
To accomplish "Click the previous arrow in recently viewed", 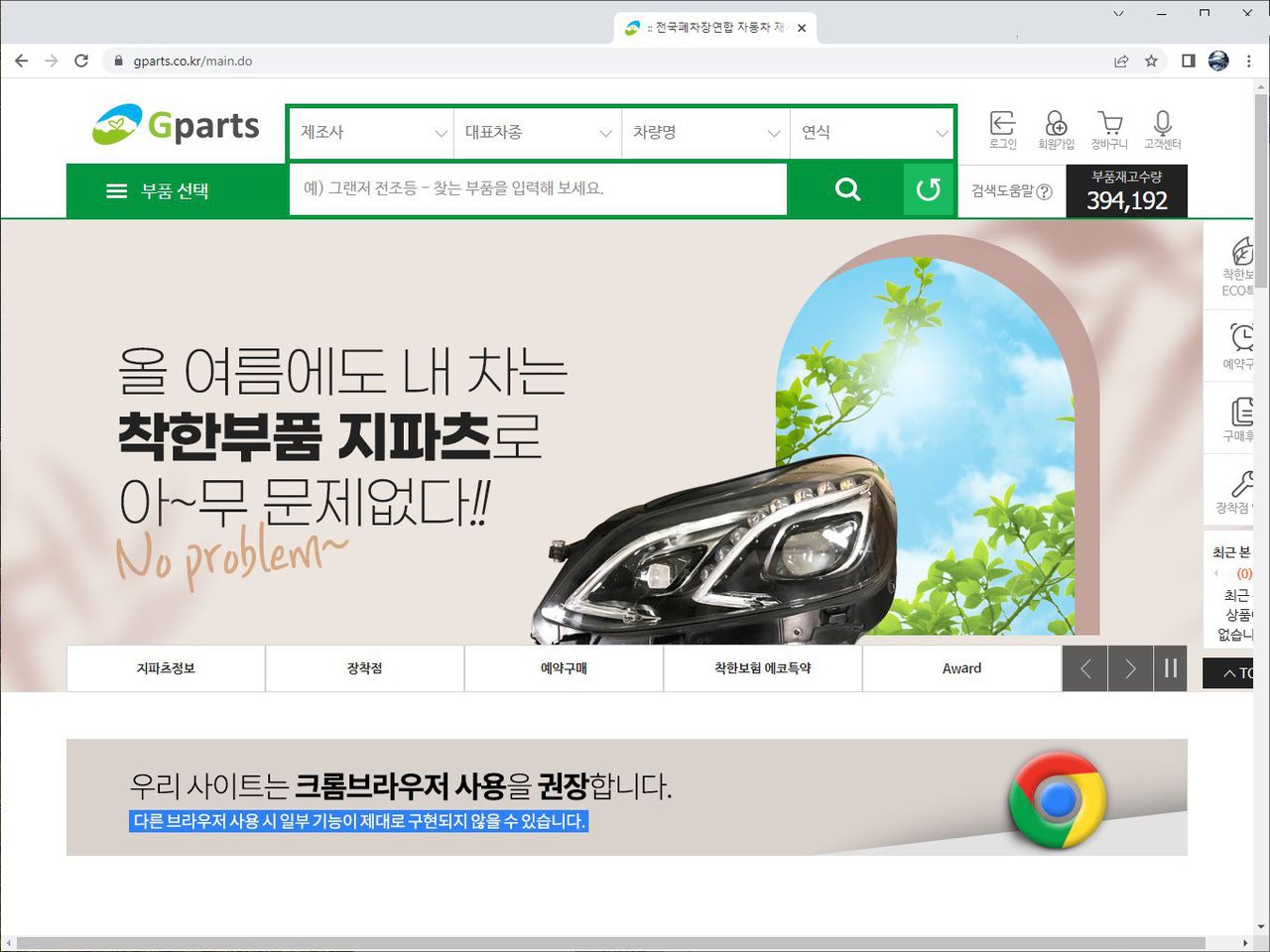I will (x=1216, y=574).
